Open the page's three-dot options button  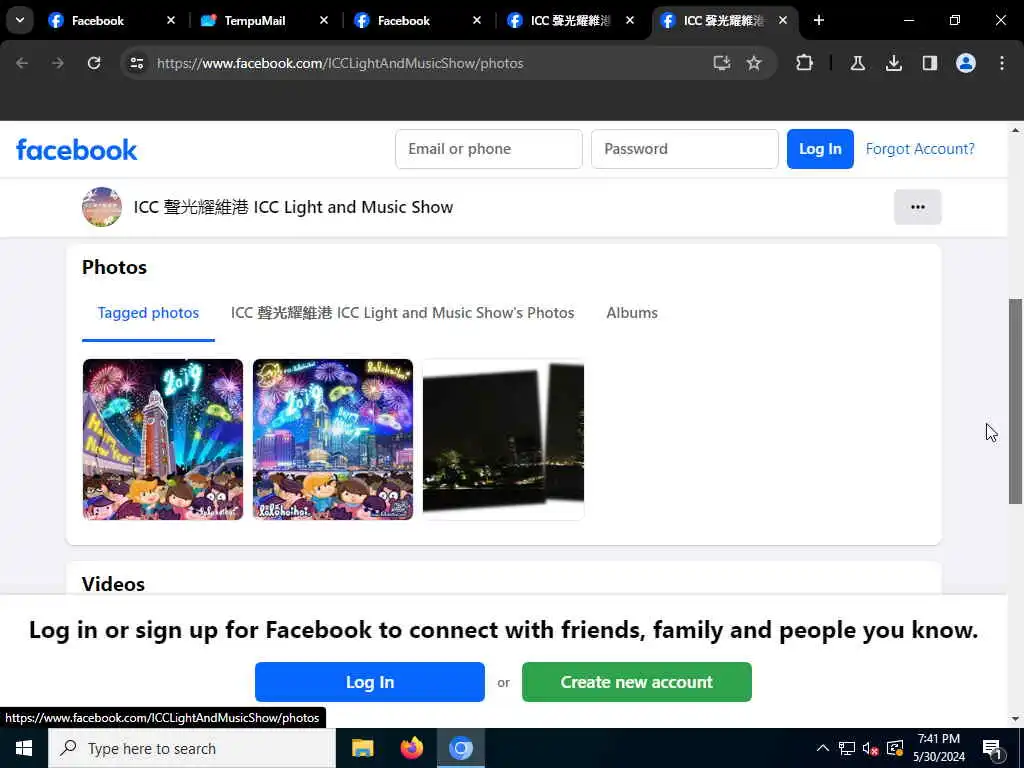point(918,207)
